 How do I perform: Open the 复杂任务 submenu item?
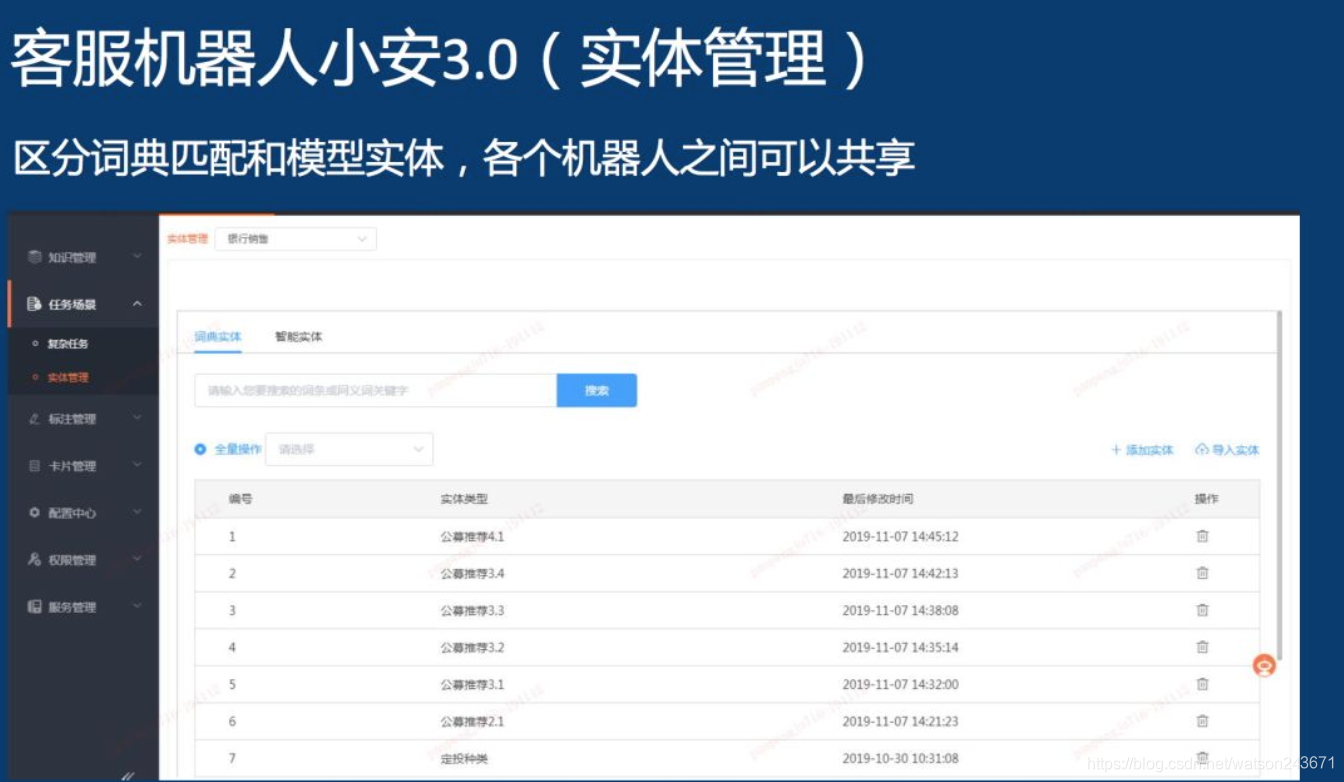click(x=68, y=344)
